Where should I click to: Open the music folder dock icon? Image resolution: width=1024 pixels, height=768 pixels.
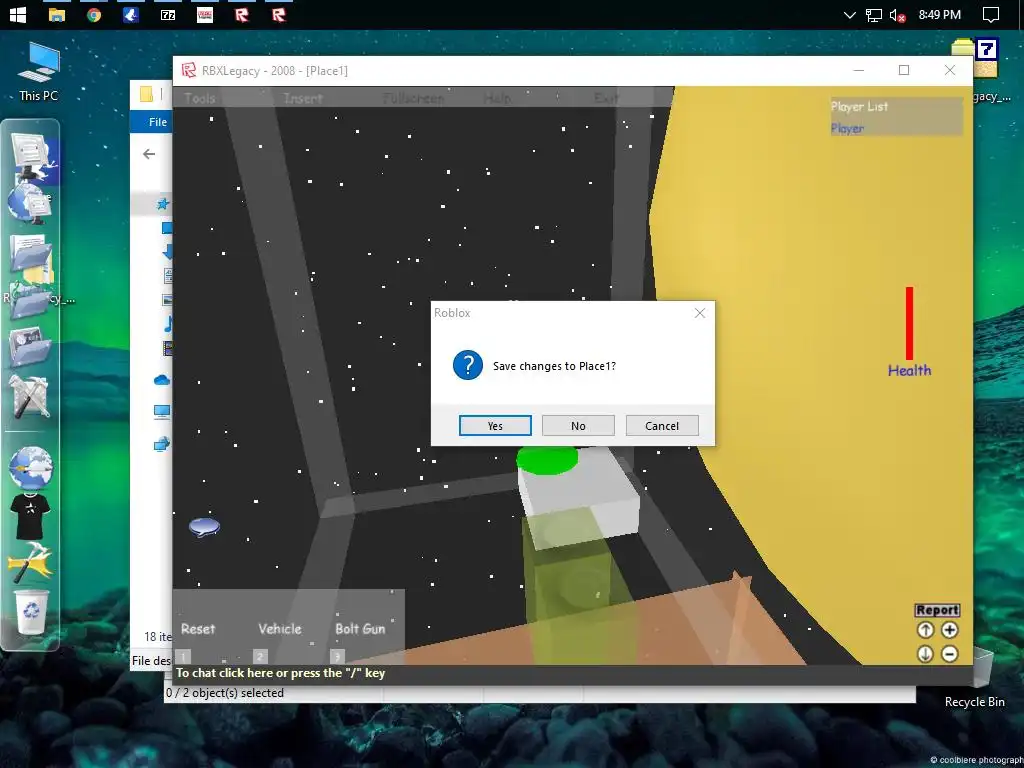[x=29, y=302]
